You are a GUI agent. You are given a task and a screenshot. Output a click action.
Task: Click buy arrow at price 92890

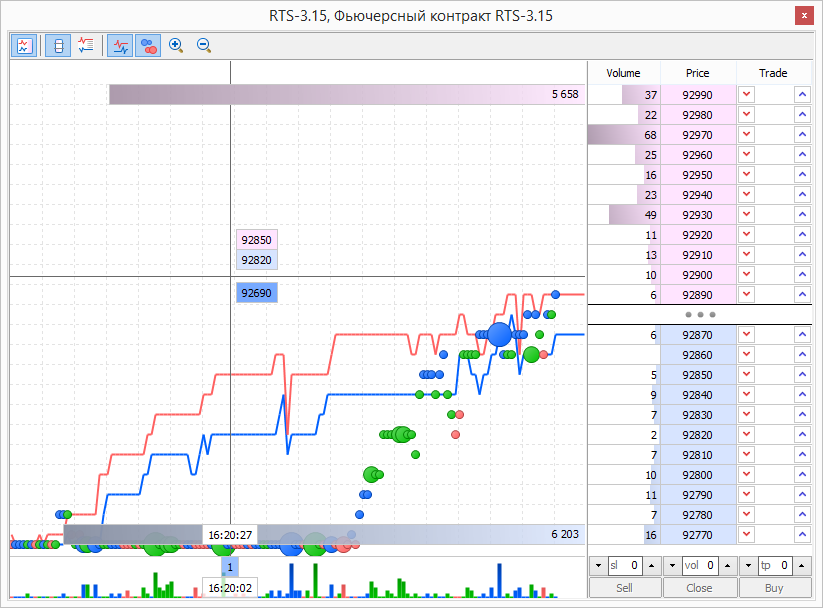pos(803,294)
